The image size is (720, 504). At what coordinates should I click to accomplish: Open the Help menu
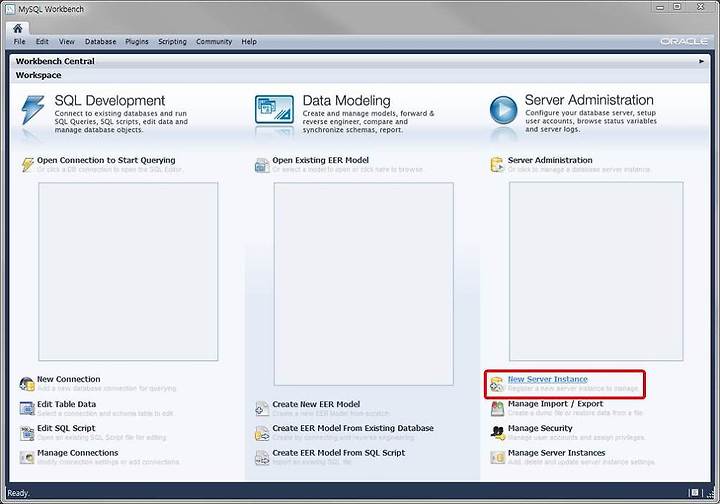pos(249,41)
